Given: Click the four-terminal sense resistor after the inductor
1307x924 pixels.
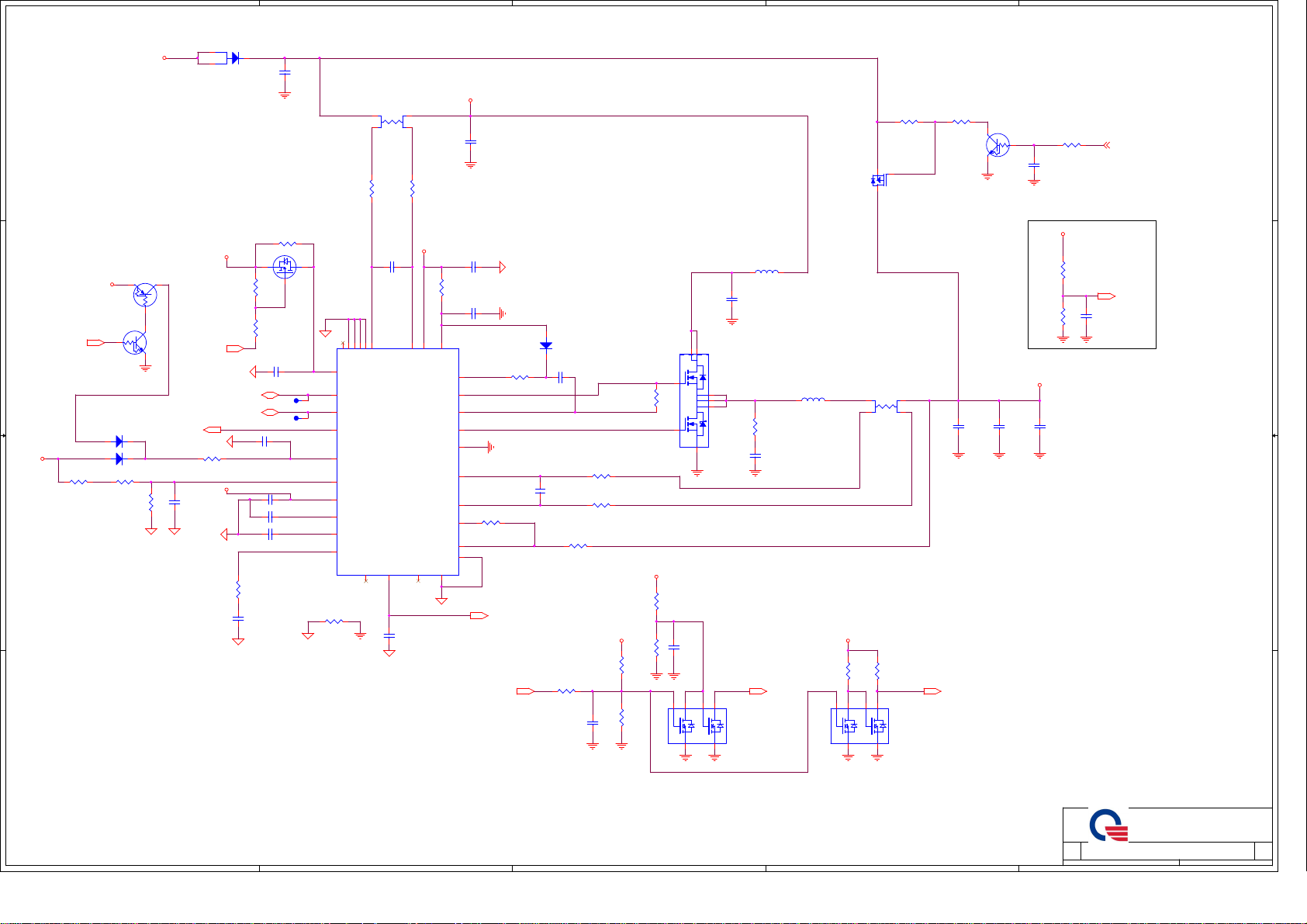Looking at the screenshot, I should 885,406.
